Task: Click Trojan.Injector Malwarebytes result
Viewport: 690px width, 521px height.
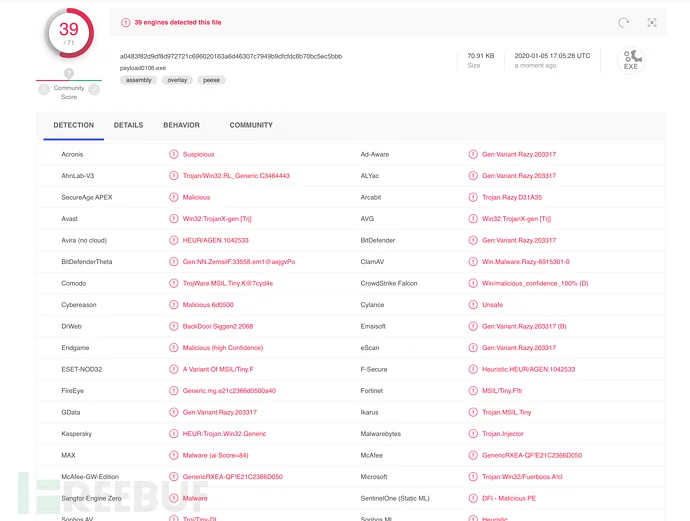Action: 503,433
